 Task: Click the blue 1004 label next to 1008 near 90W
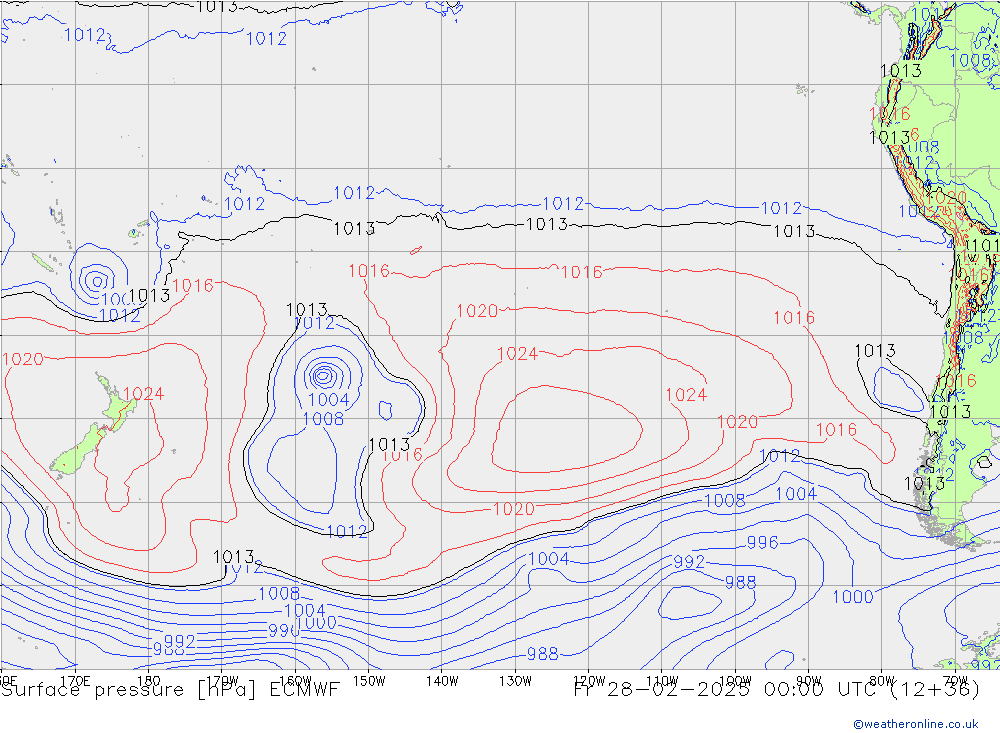[x=796, y=494]
